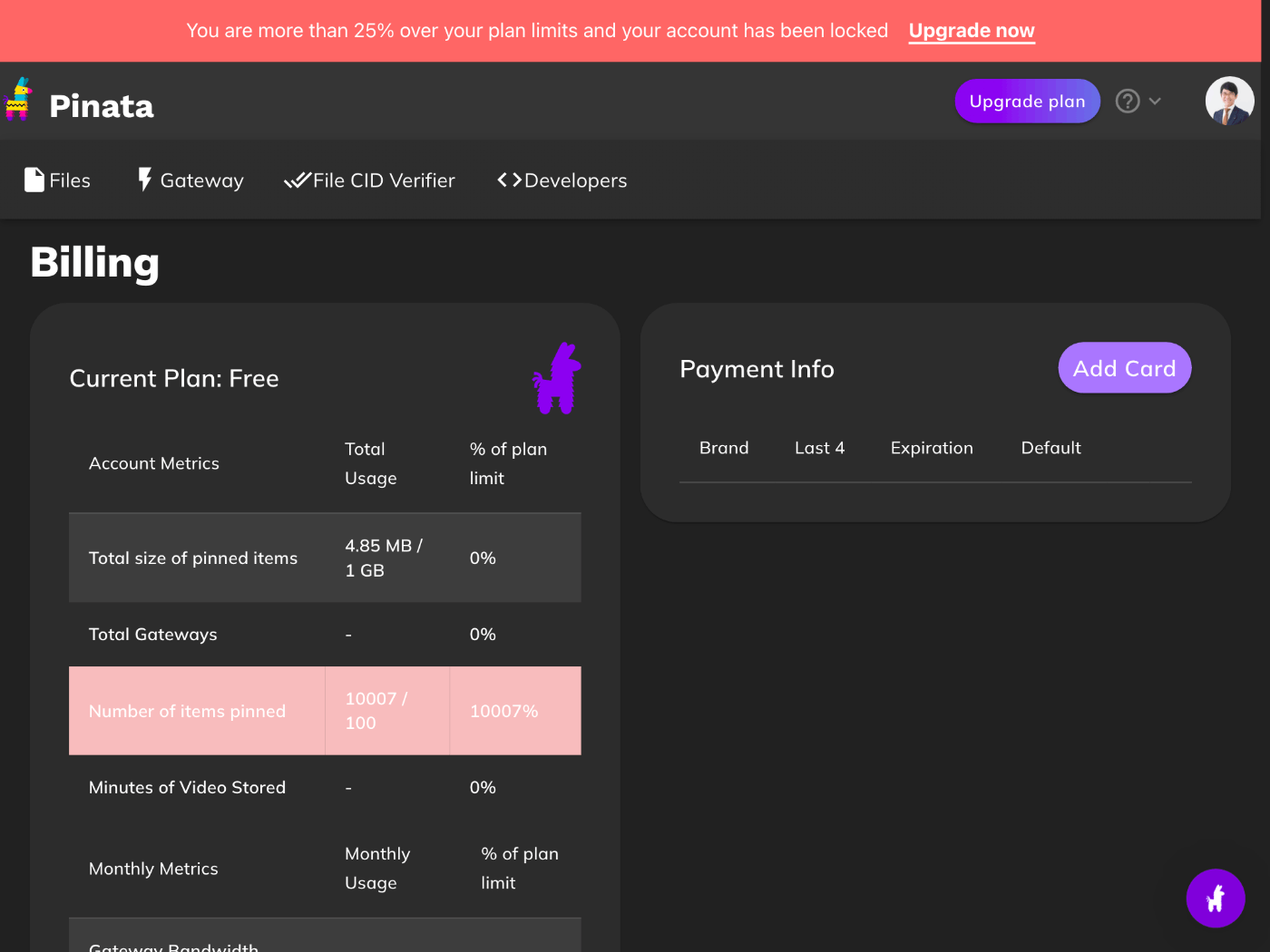The image size is (1270, 952).
Task: Click 'Minutes of Video Stored' row
Action: (325, 788)
